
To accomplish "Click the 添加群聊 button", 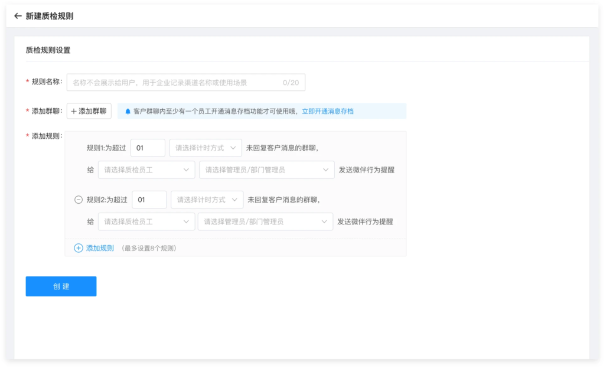I will [x=89, y=111].
